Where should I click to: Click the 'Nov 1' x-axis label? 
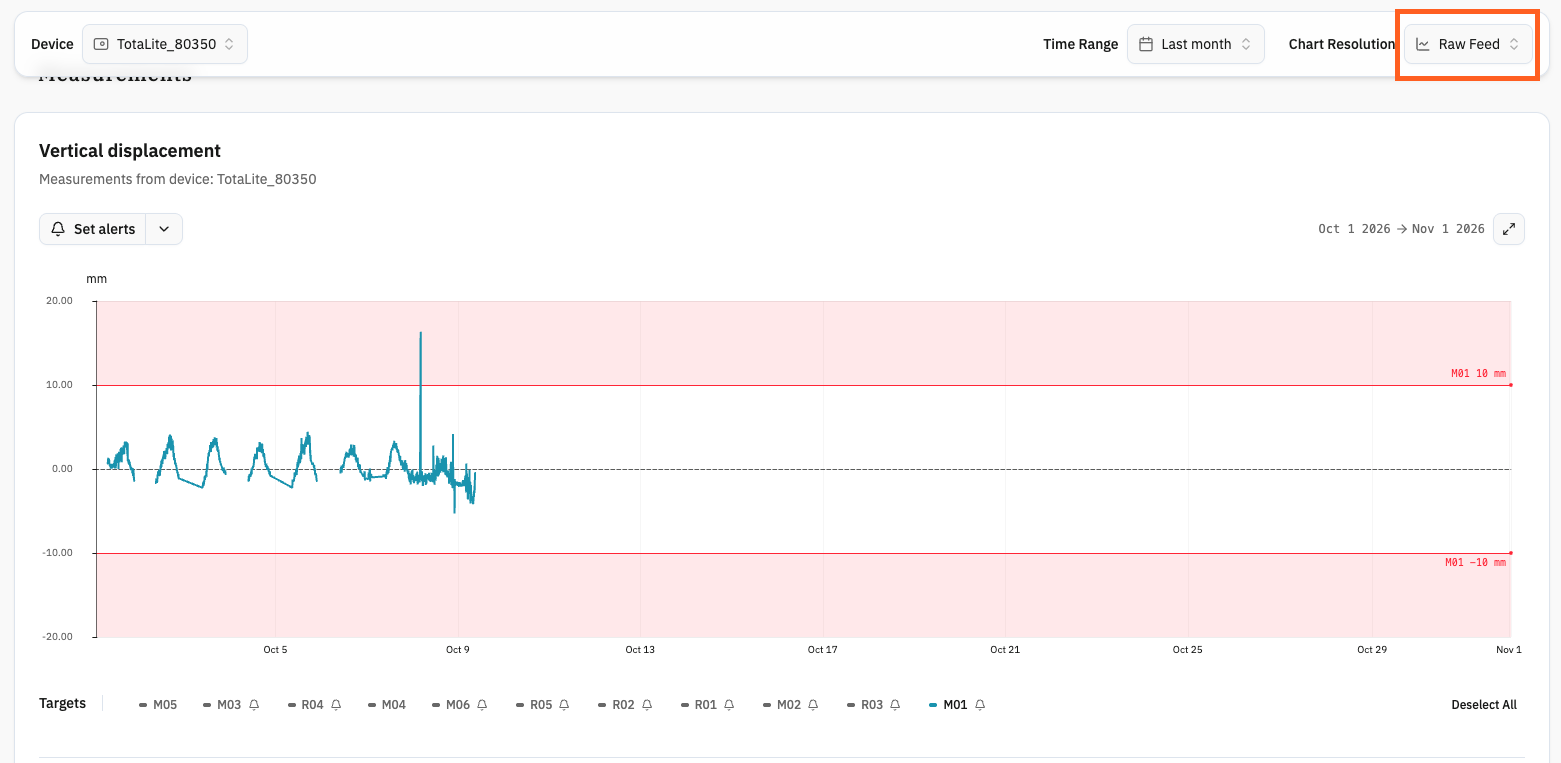[1509, 650]
